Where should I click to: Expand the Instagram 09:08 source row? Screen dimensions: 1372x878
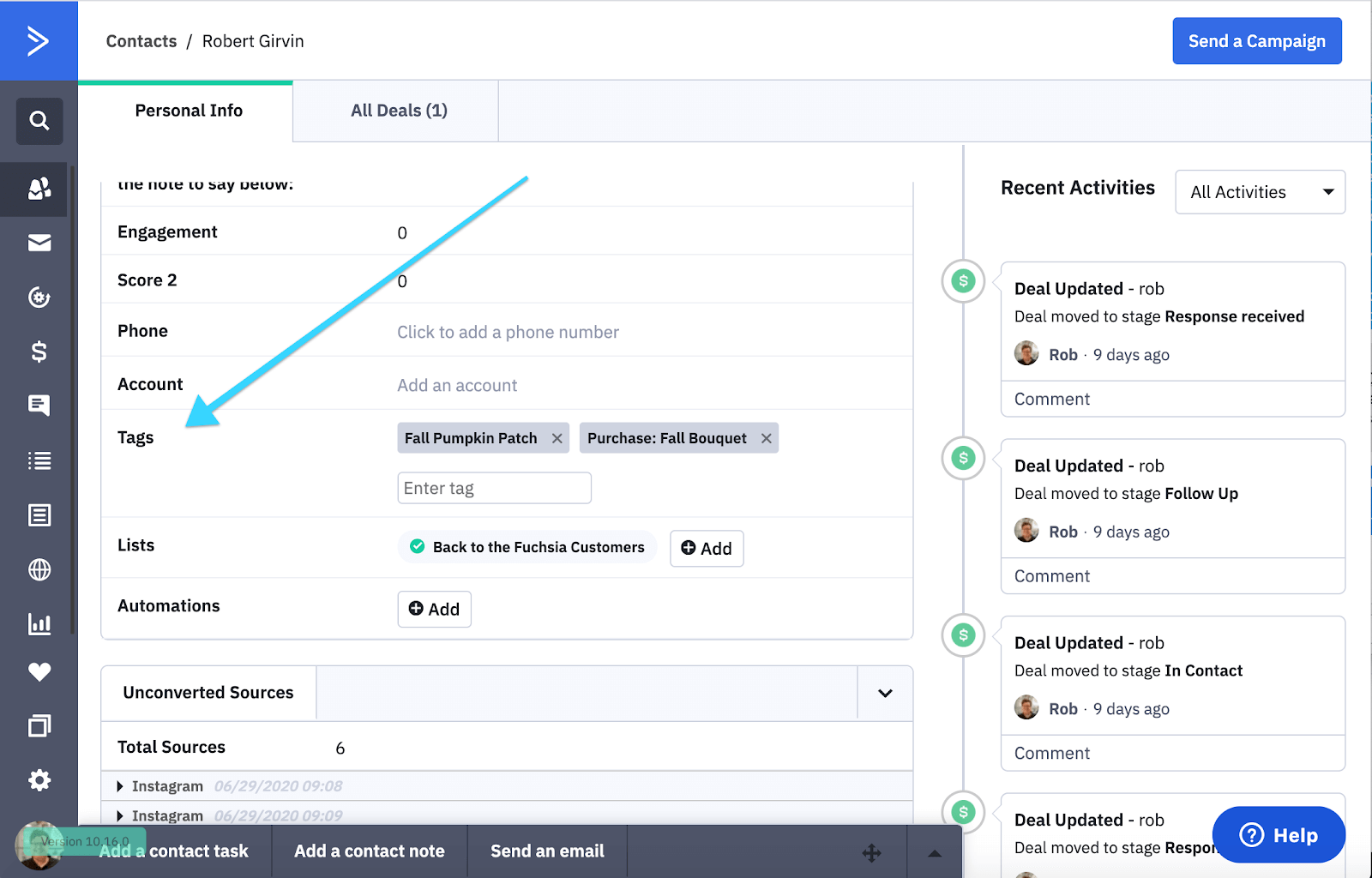[x=120, y=786]
